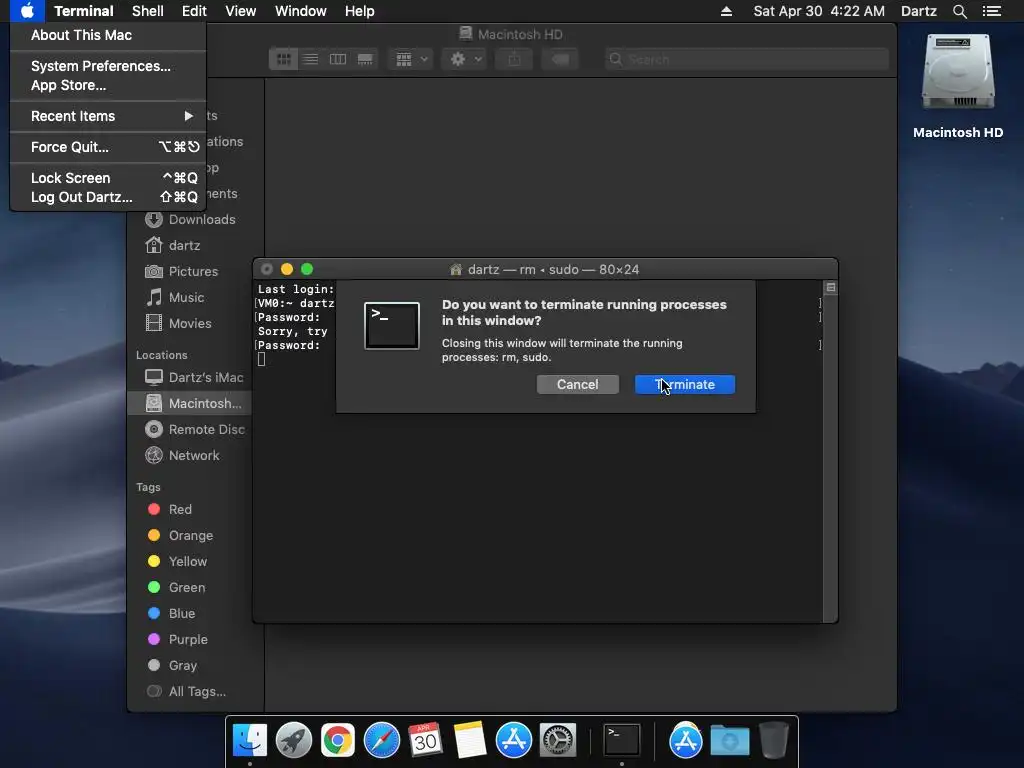Open Notes from the Dock
The image size is (1024, 768).
coord(470,741)
